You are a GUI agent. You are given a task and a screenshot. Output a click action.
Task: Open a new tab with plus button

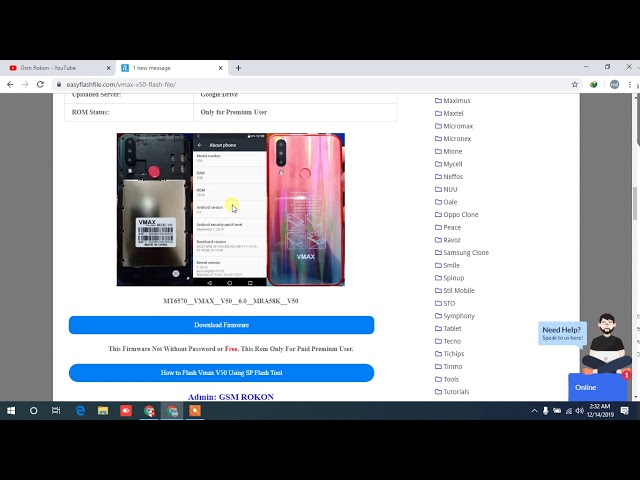click(x=238, y=68)
